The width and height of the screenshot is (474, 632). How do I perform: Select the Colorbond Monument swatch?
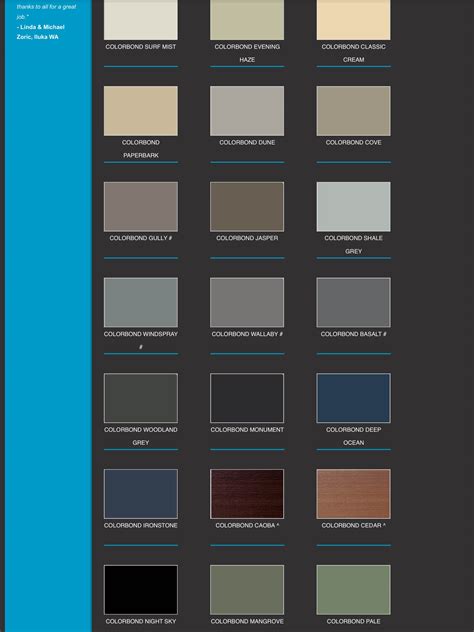click(247, 398)
